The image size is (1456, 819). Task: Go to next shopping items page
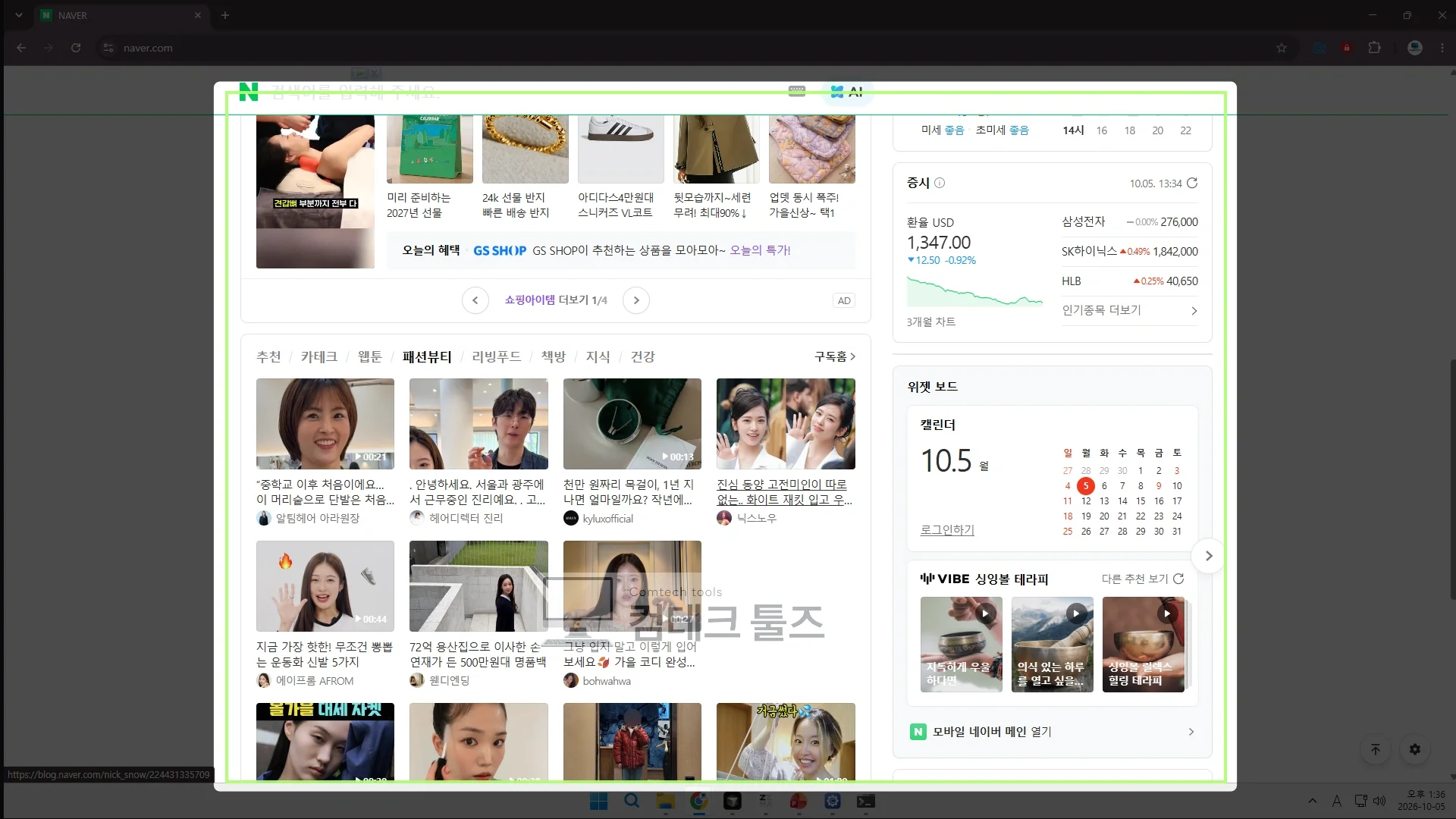pyautogui.click(x=636, y=300)
